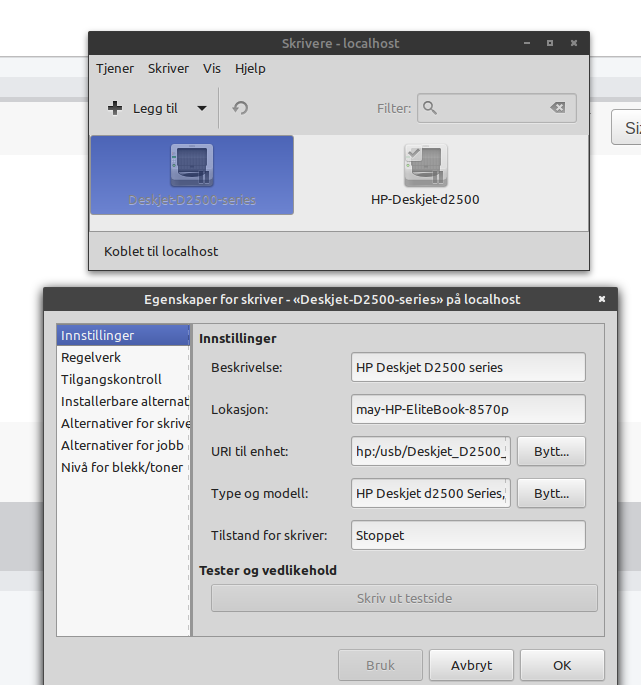Click Bytt button next to URI til enhet
This screenshot has width=641, height=685.
point(551,451)
